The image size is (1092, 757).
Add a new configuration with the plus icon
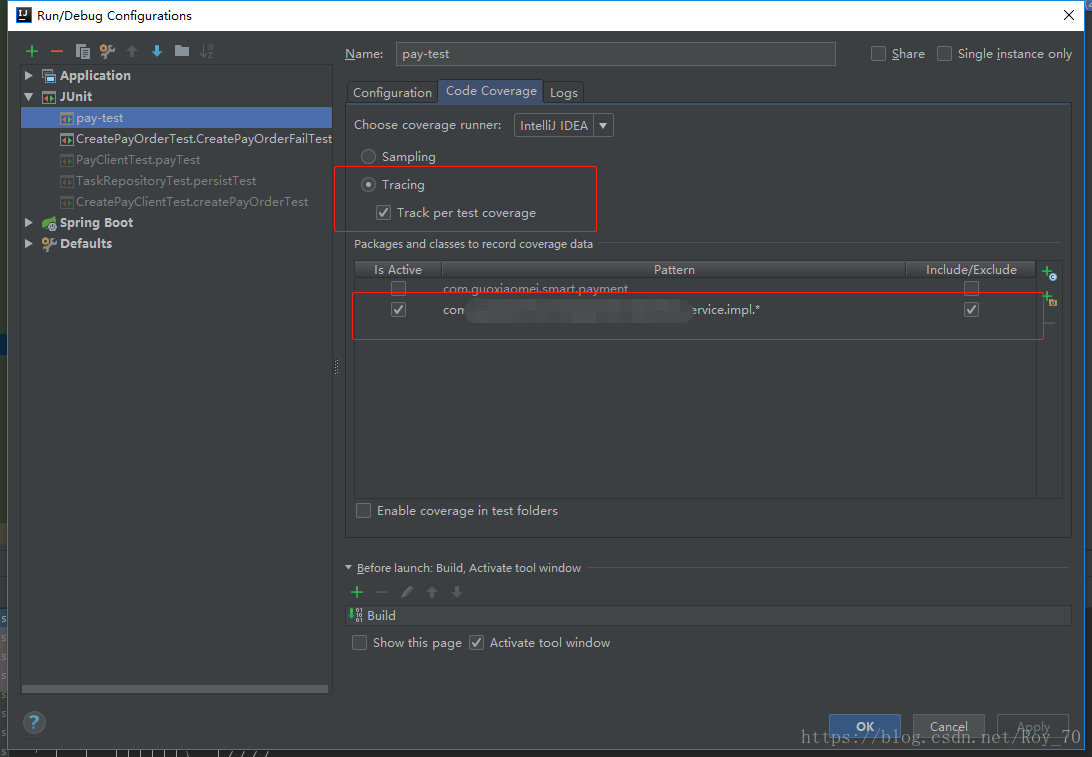pos(32,51)
